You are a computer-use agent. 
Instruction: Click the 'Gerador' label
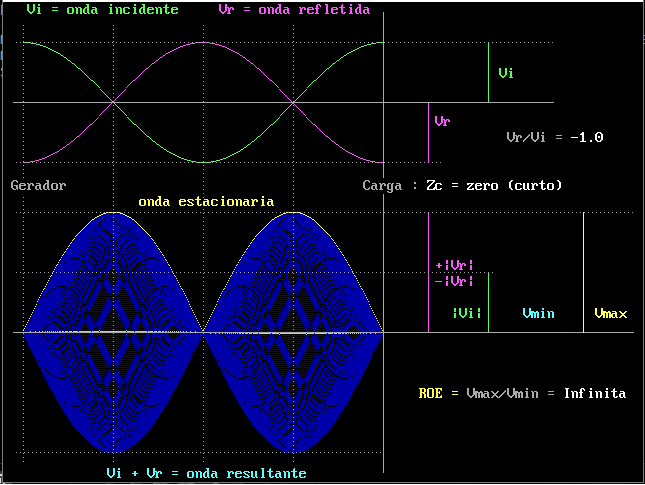point(38,185)
